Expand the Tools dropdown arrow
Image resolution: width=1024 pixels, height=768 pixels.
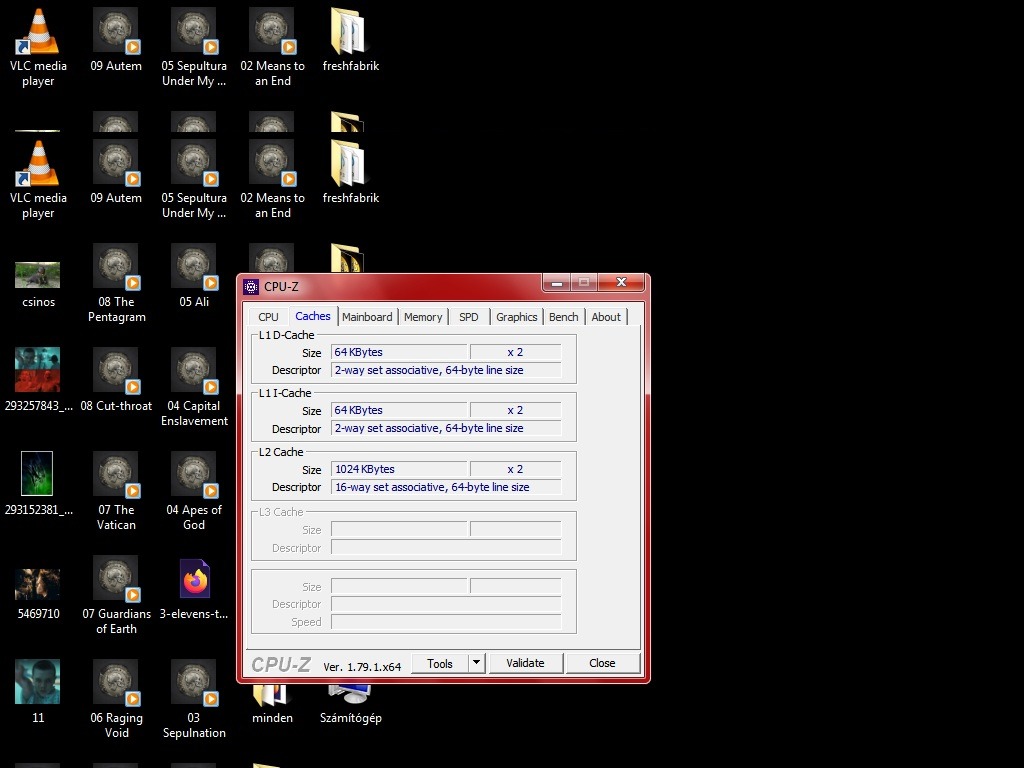pos(477,664)
